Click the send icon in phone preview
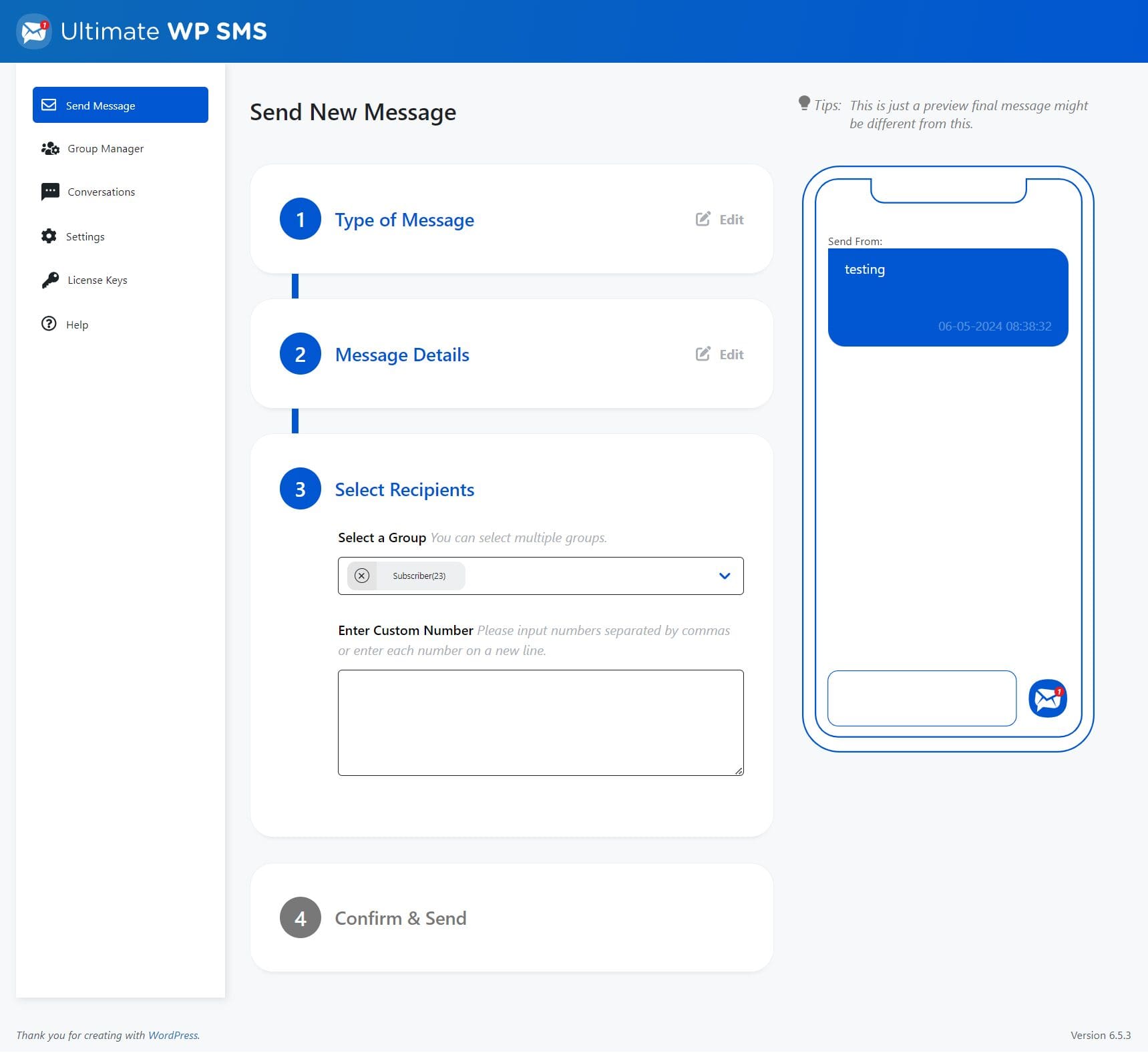 (x=1047, y=698)
